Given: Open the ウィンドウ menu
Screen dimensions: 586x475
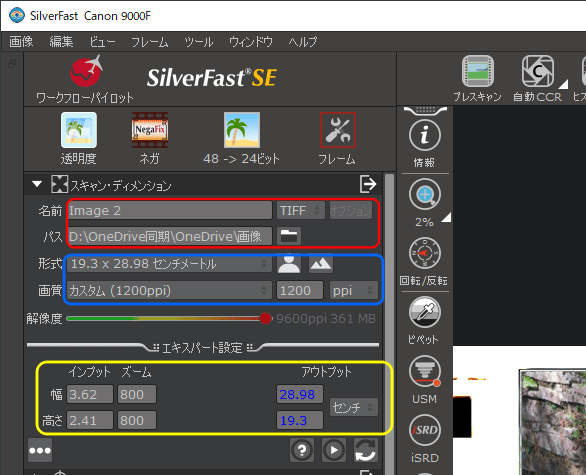Looking at the screenshot, I should [x=251, y=41].
